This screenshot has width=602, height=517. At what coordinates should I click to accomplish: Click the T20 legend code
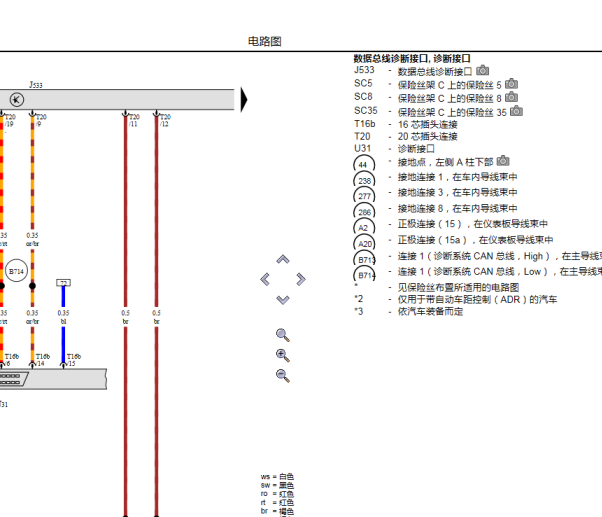pyautogui.click(x=362, y=136)
